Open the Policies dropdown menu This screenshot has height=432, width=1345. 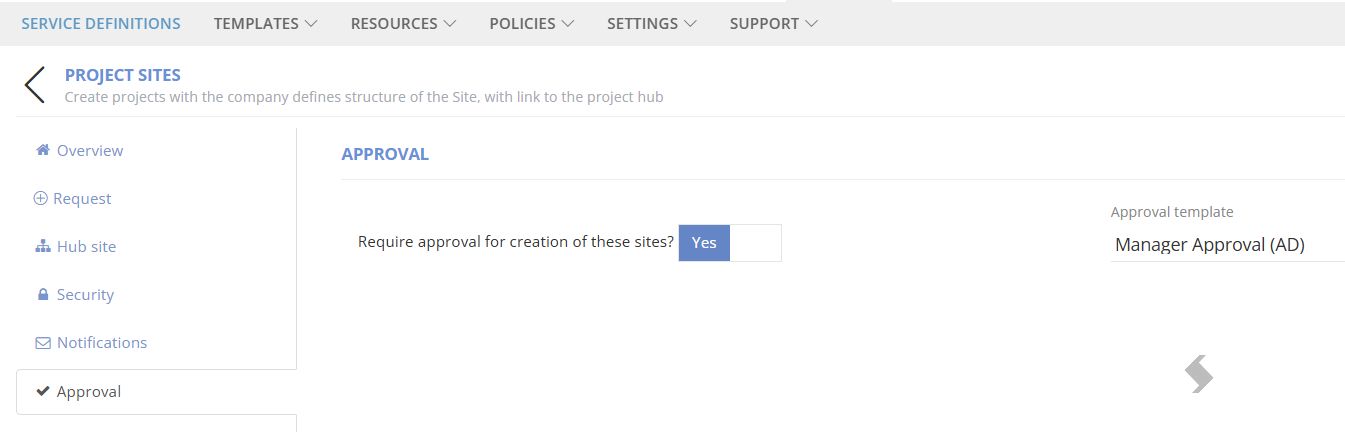coord(532,23)
